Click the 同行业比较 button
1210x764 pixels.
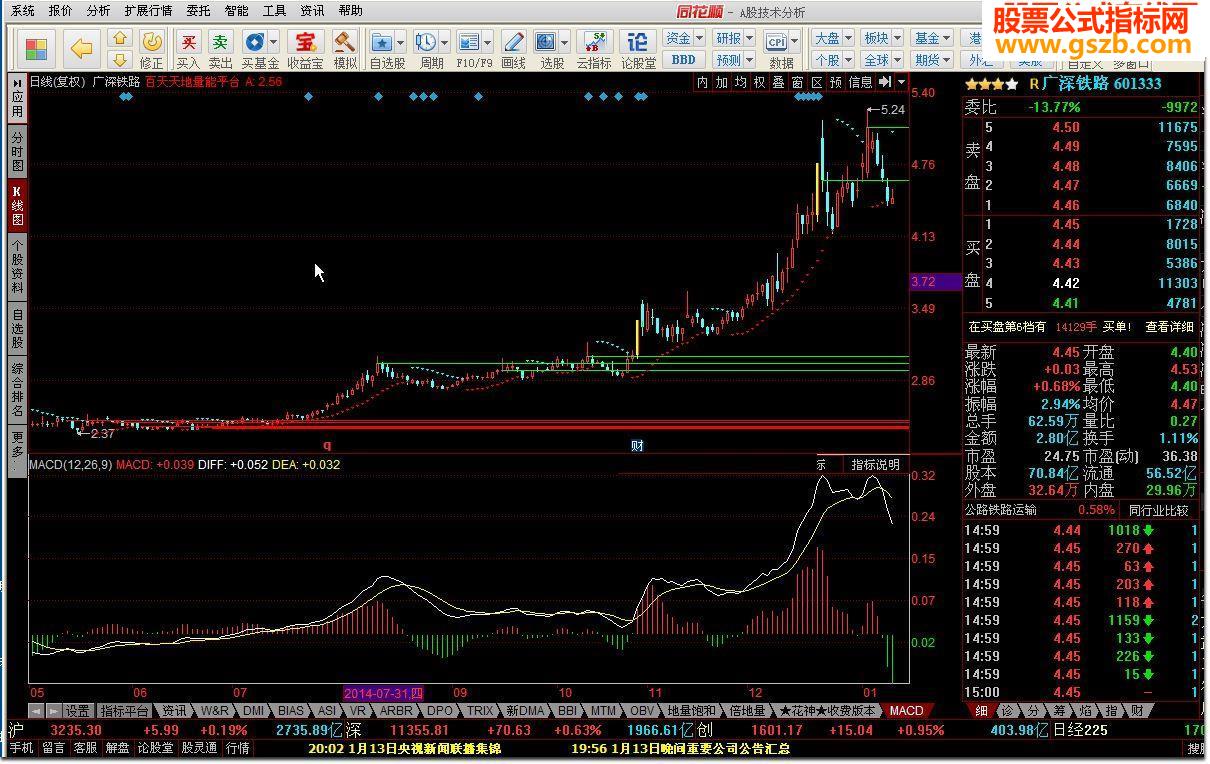pyautogui.click(x=1159, y=510)
